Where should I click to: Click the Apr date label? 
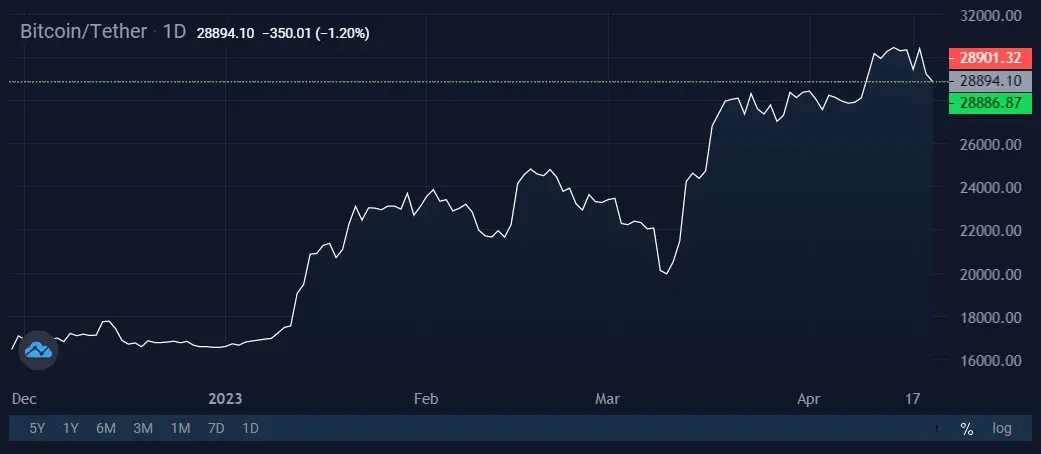coord(809,399)
